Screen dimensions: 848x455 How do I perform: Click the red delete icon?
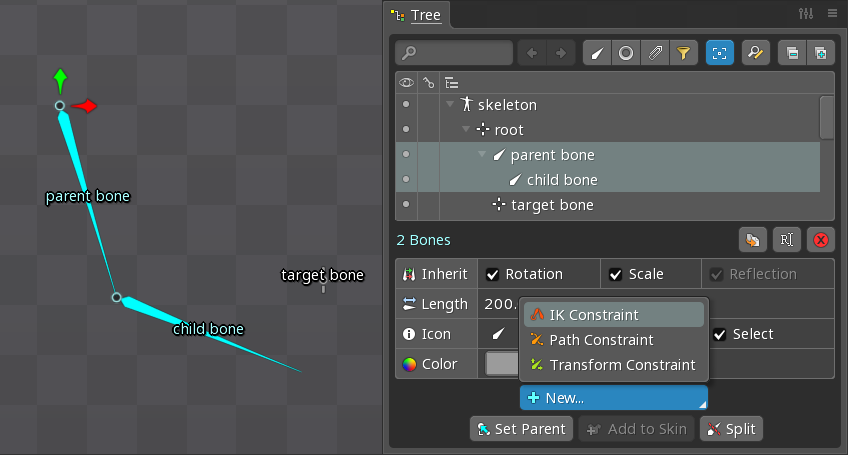(x=821, y=240)
